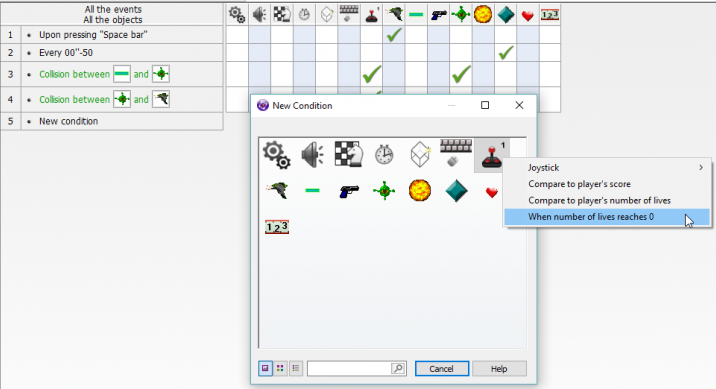Toggle the checkmark in Every 00"-50 row
The height and width of the screenshot is (389, 716).
505,53
